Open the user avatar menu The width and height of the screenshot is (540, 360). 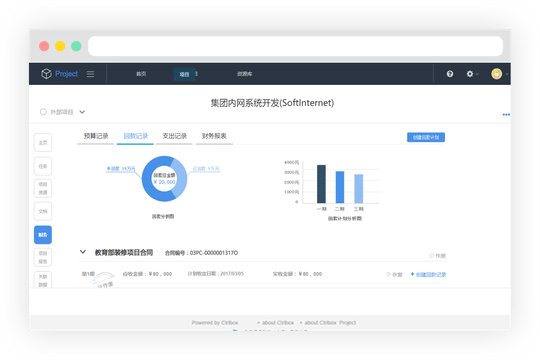[x=497, y=74]
